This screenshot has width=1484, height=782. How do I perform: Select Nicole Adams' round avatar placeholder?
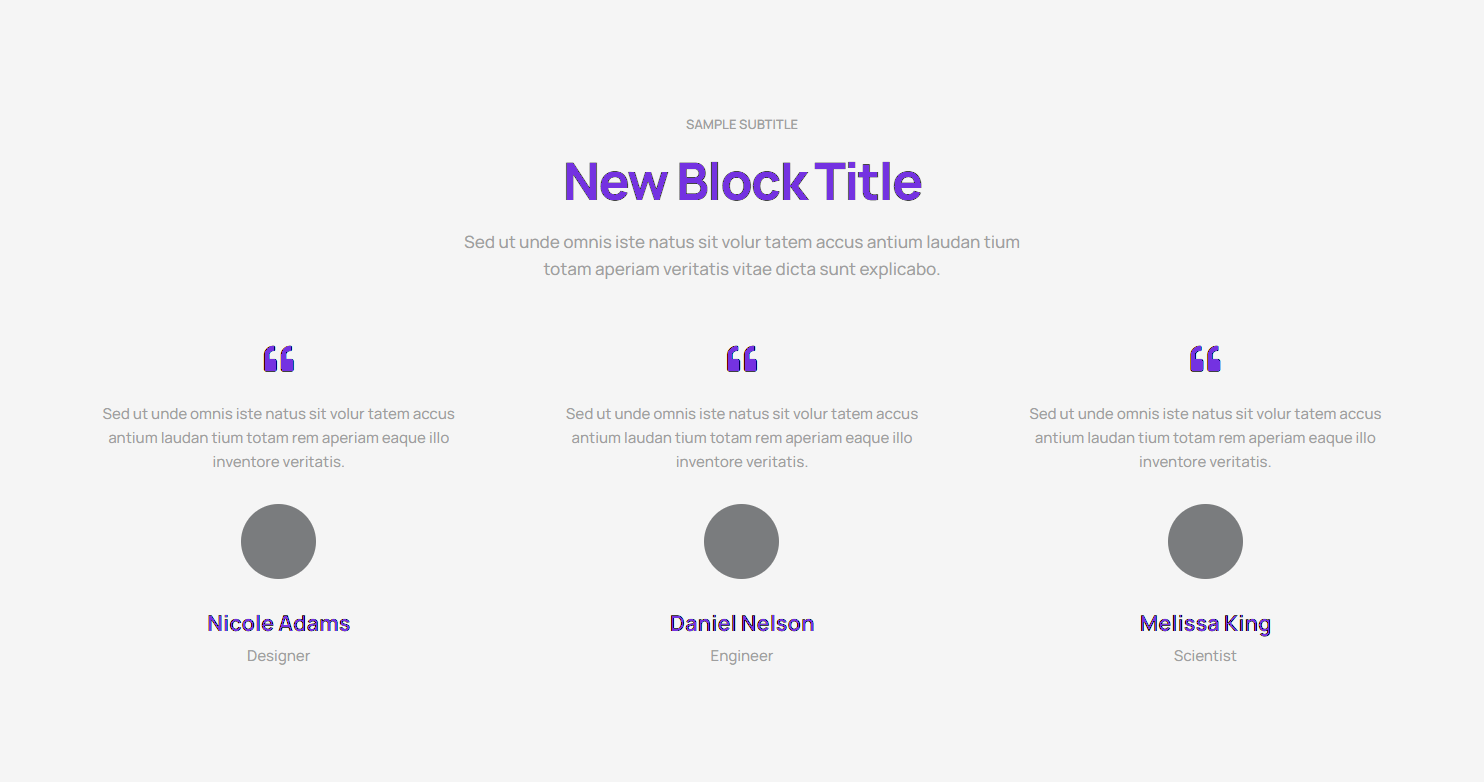point(279,541)
